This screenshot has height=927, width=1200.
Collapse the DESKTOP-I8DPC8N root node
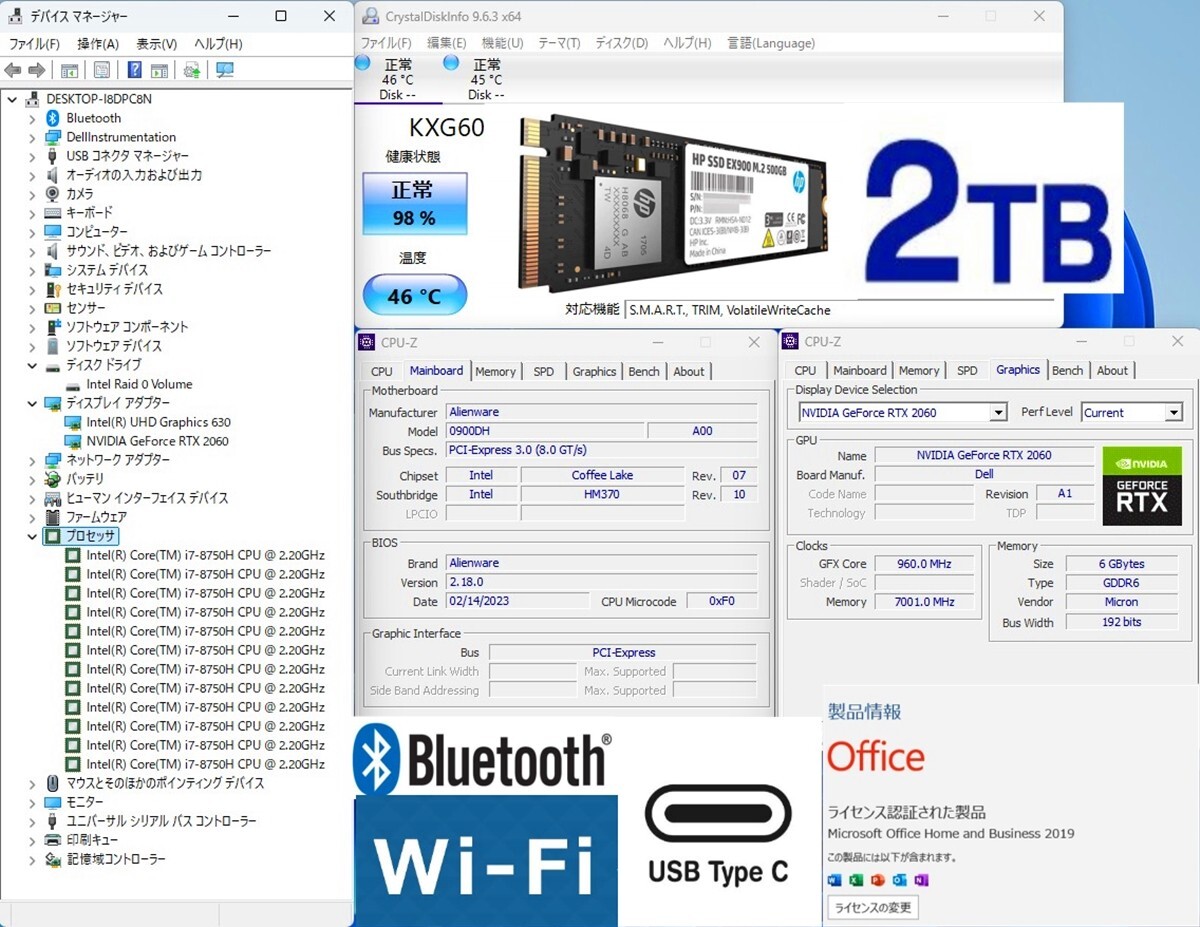pyautogui.click(x=12, y=99)
